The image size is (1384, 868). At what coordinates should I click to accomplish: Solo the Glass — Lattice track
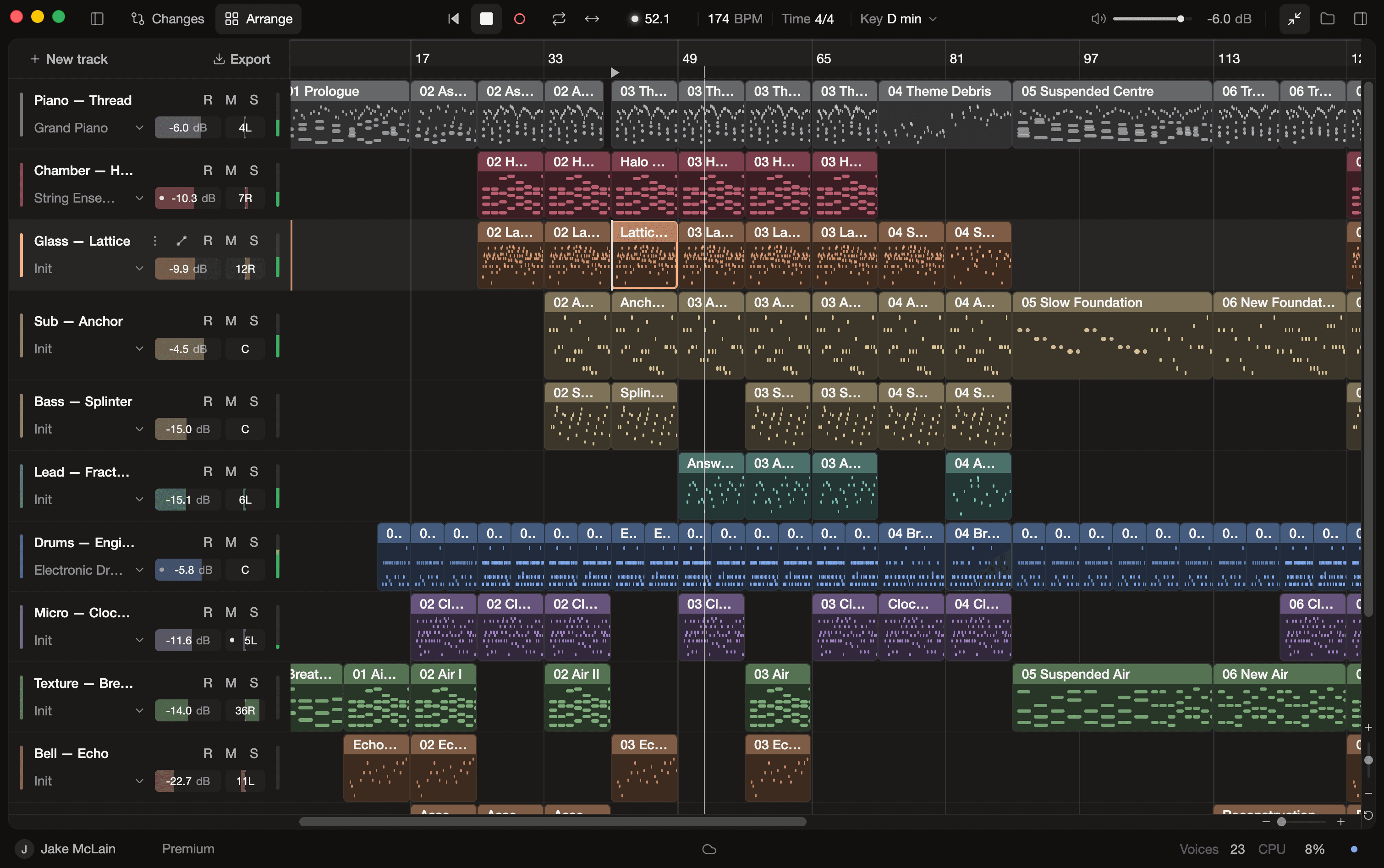coord(254,241)
